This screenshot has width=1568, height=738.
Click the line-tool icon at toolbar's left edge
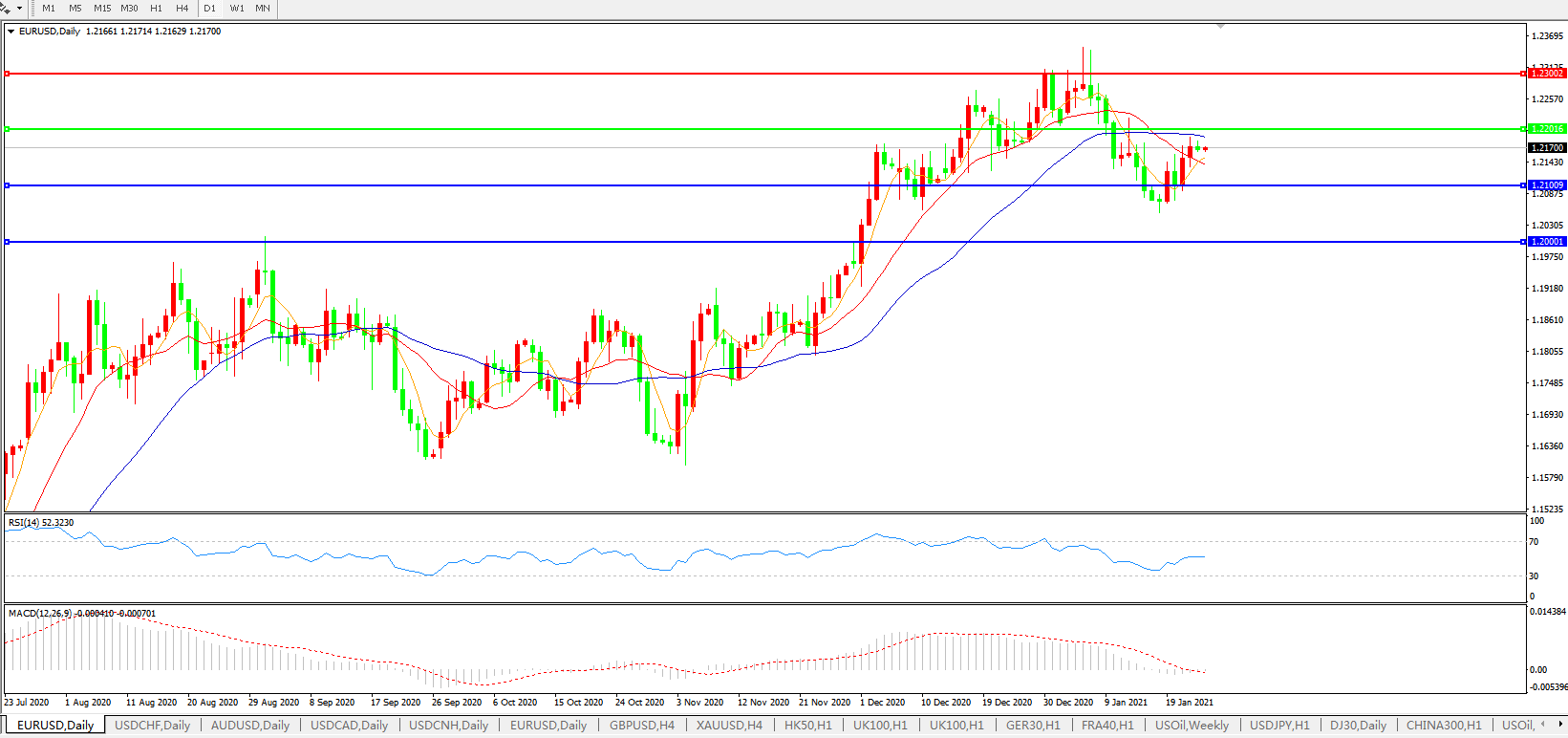point(5,8)
